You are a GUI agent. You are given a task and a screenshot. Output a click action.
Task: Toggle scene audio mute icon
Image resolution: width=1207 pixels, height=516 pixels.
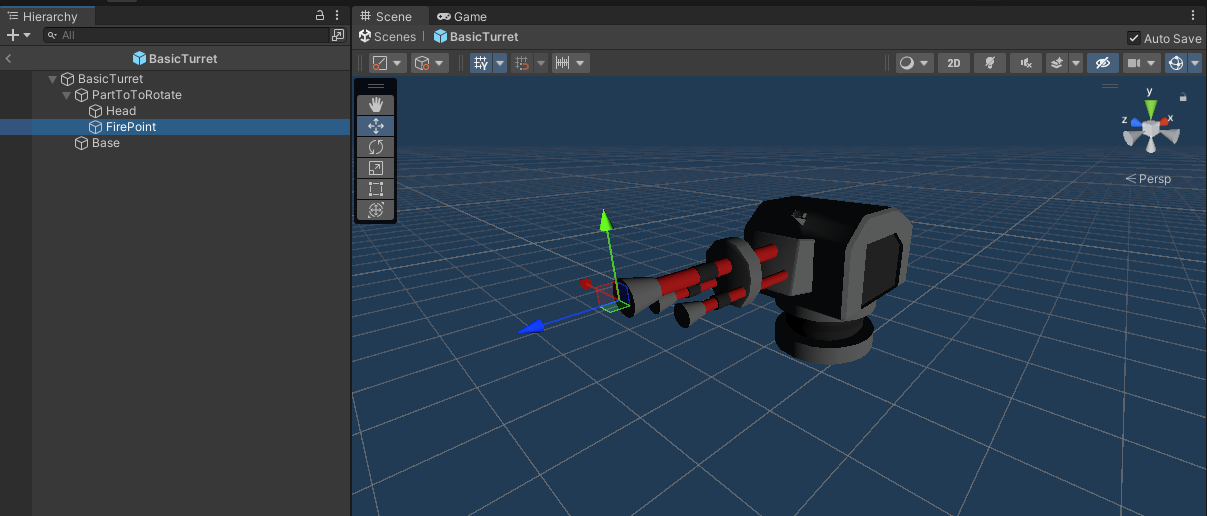(1026, 63)
